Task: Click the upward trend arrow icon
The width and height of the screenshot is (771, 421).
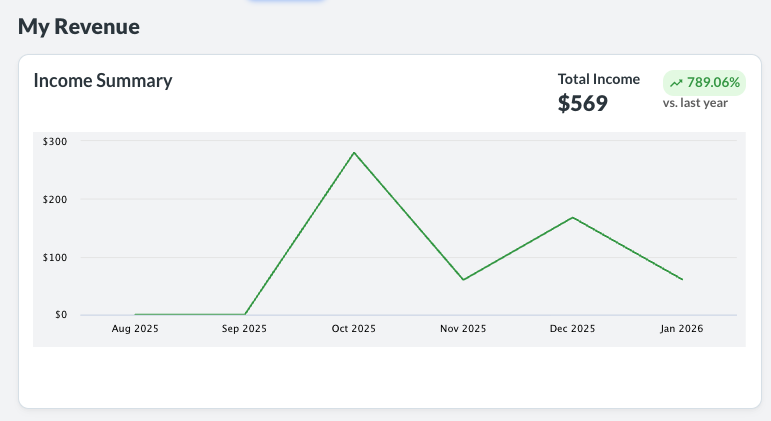Action: [x=677, y=83]
